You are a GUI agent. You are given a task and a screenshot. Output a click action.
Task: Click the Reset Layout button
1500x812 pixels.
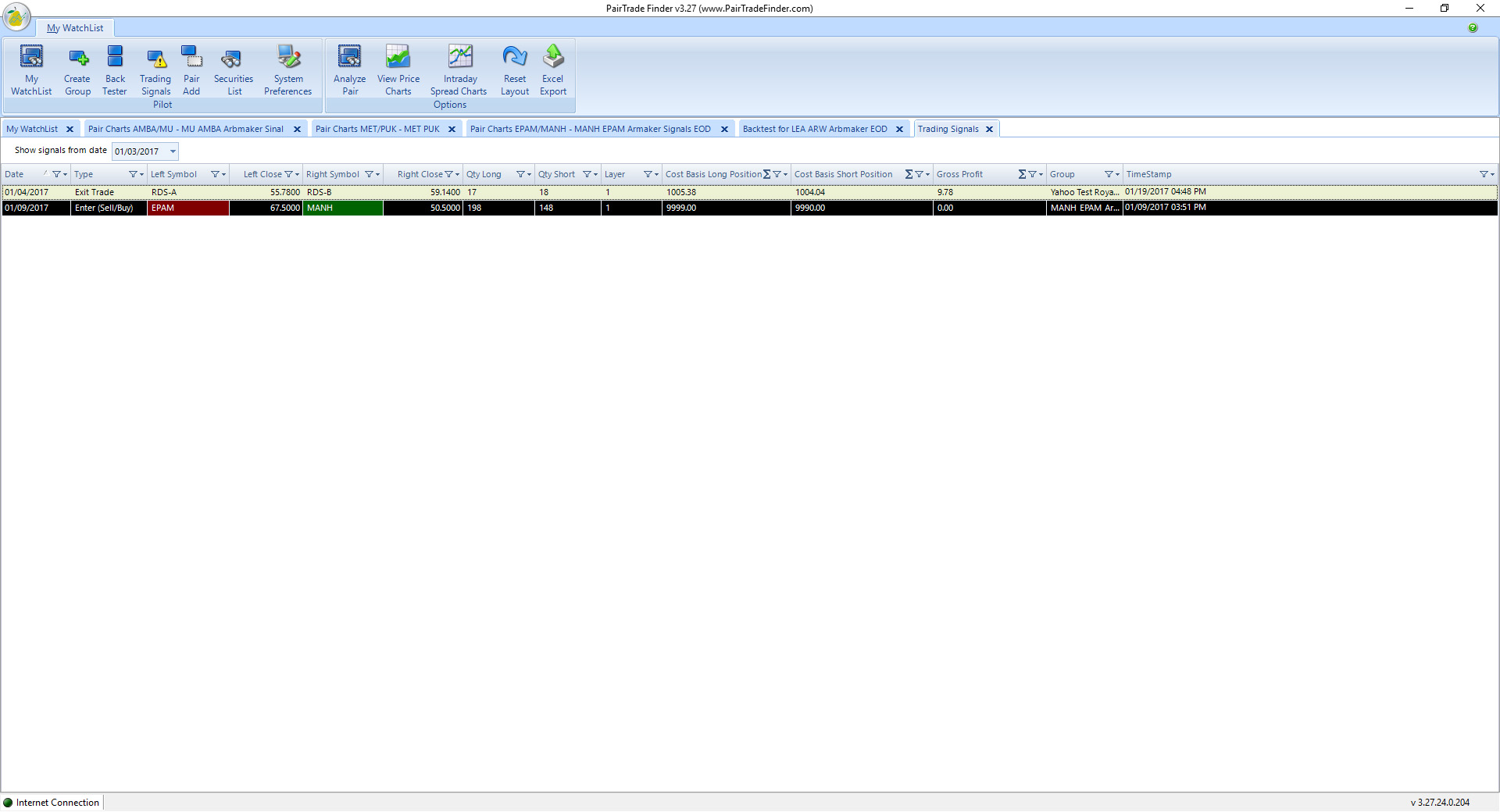(515, 69)
